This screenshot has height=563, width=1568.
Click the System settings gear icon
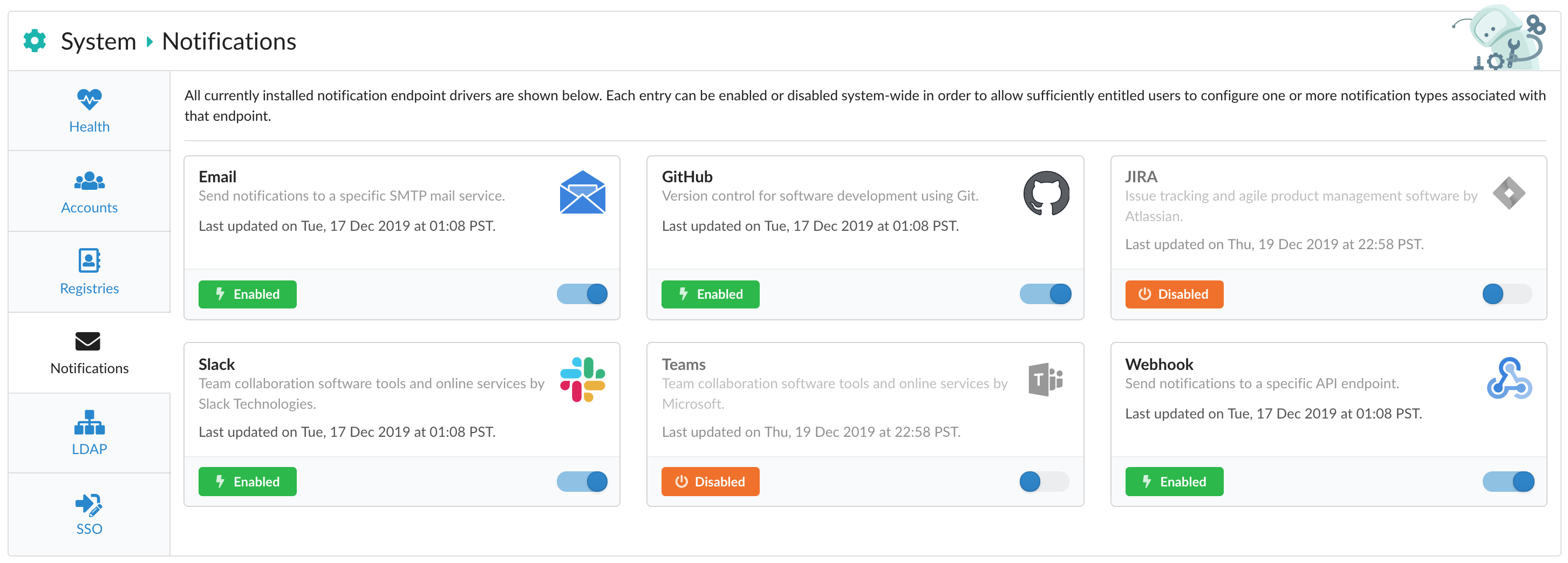(x=35, y=41)
